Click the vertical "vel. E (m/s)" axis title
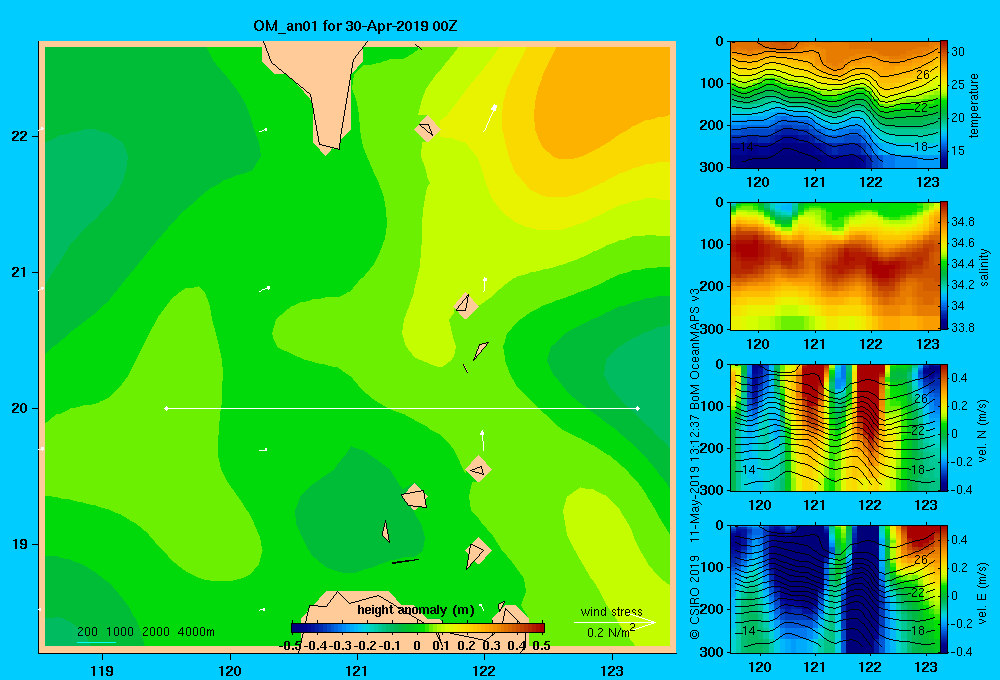This screenshot has width=1000, height=680. (x=982, y=593)
